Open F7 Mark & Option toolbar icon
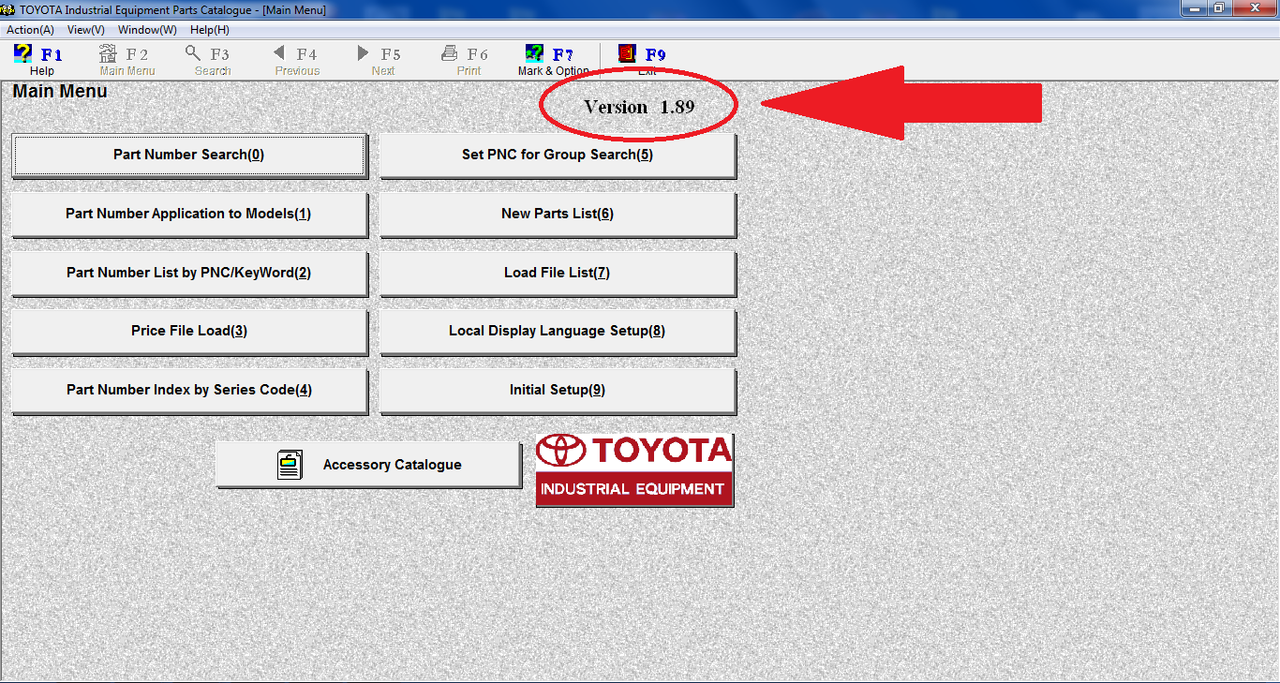 point(535,54)
